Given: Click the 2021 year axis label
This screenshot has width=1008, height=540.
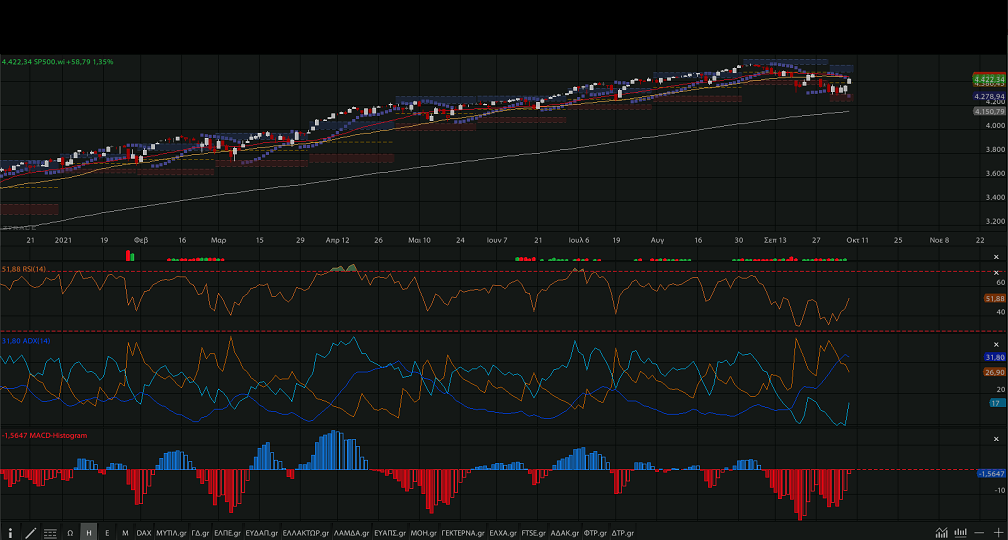Looking at the screenshot, I should tap(63, 240).
